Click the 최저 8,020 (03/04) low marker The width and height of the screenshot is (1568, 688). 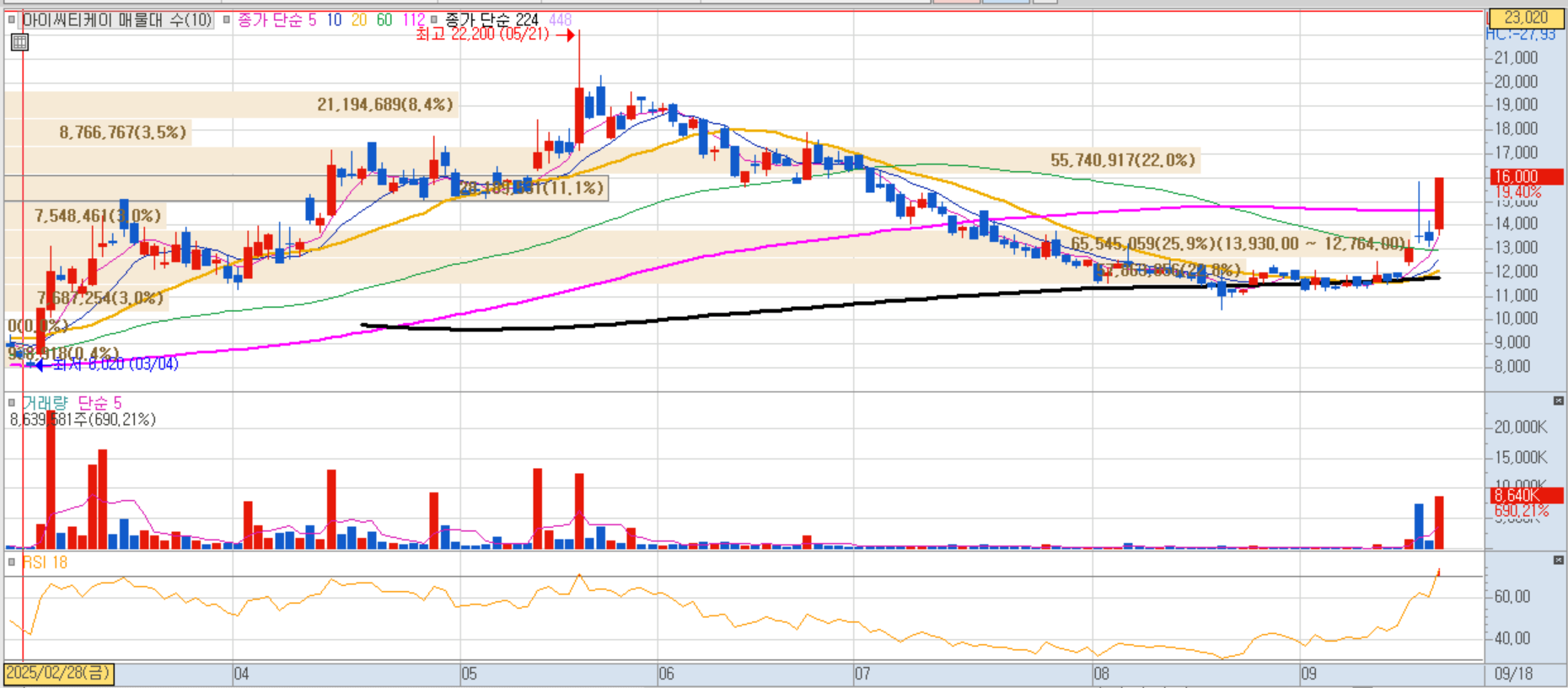(106, 364)
